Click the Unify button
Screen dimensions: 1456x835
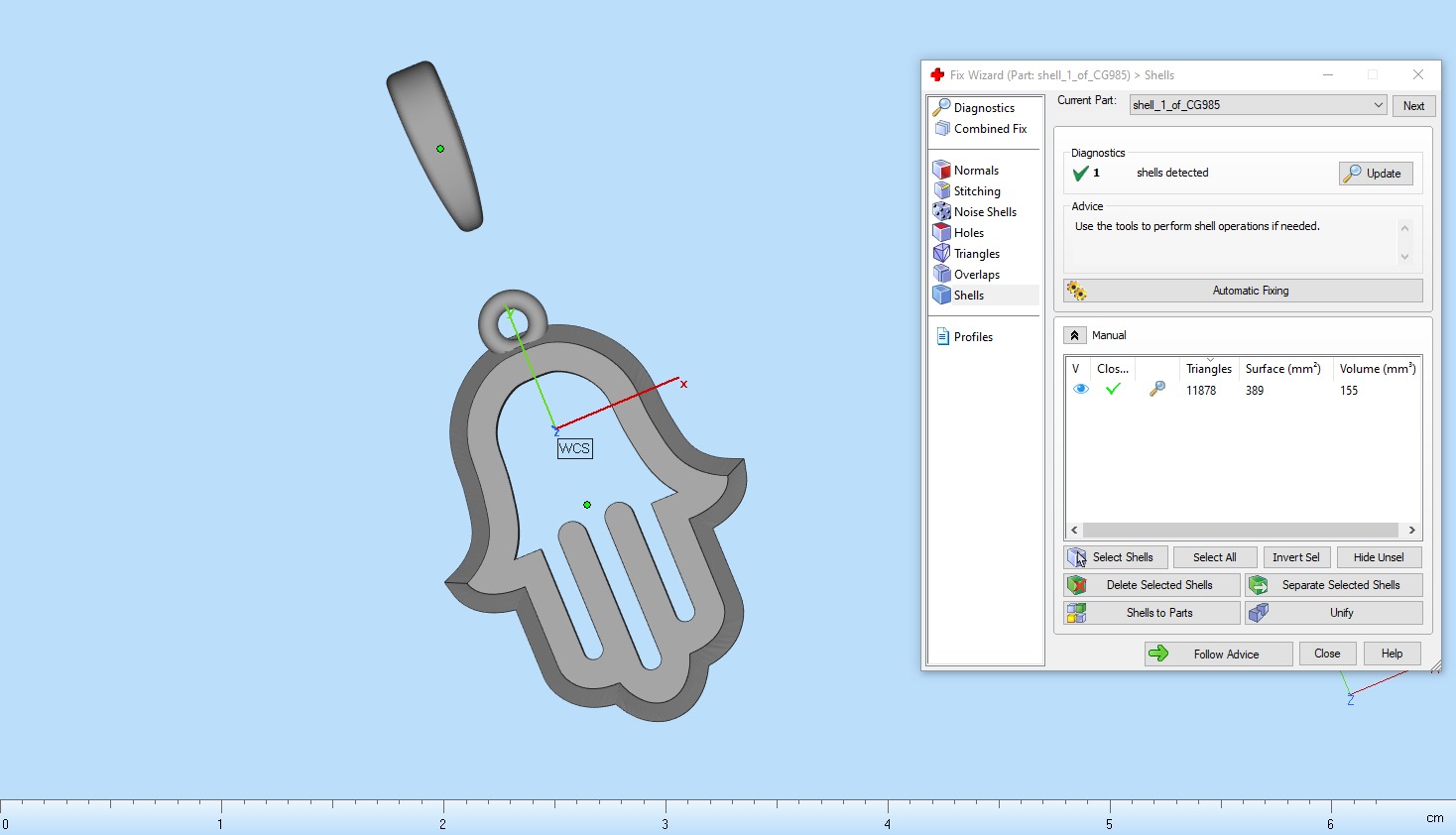tap(1334, 613)
